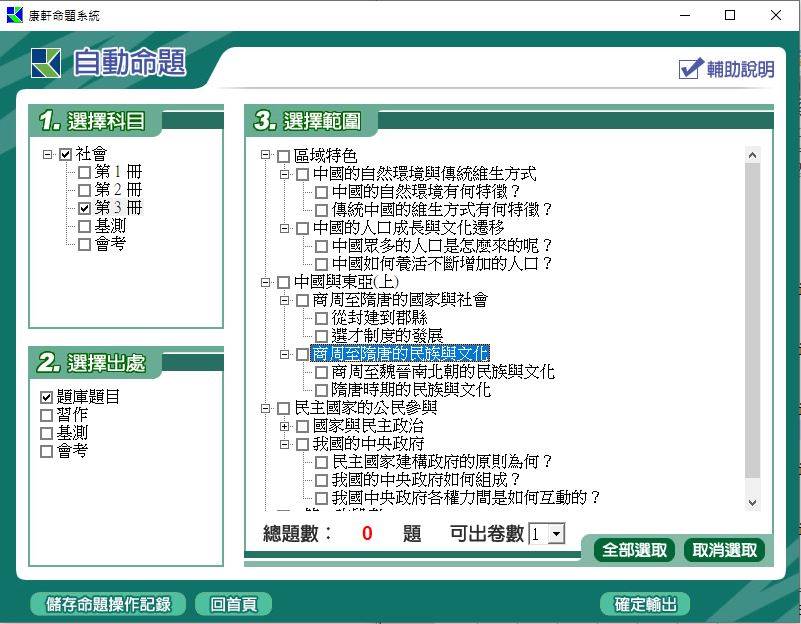Check 民主國家的公民參與 checkbox

click(x=284, y=409)
